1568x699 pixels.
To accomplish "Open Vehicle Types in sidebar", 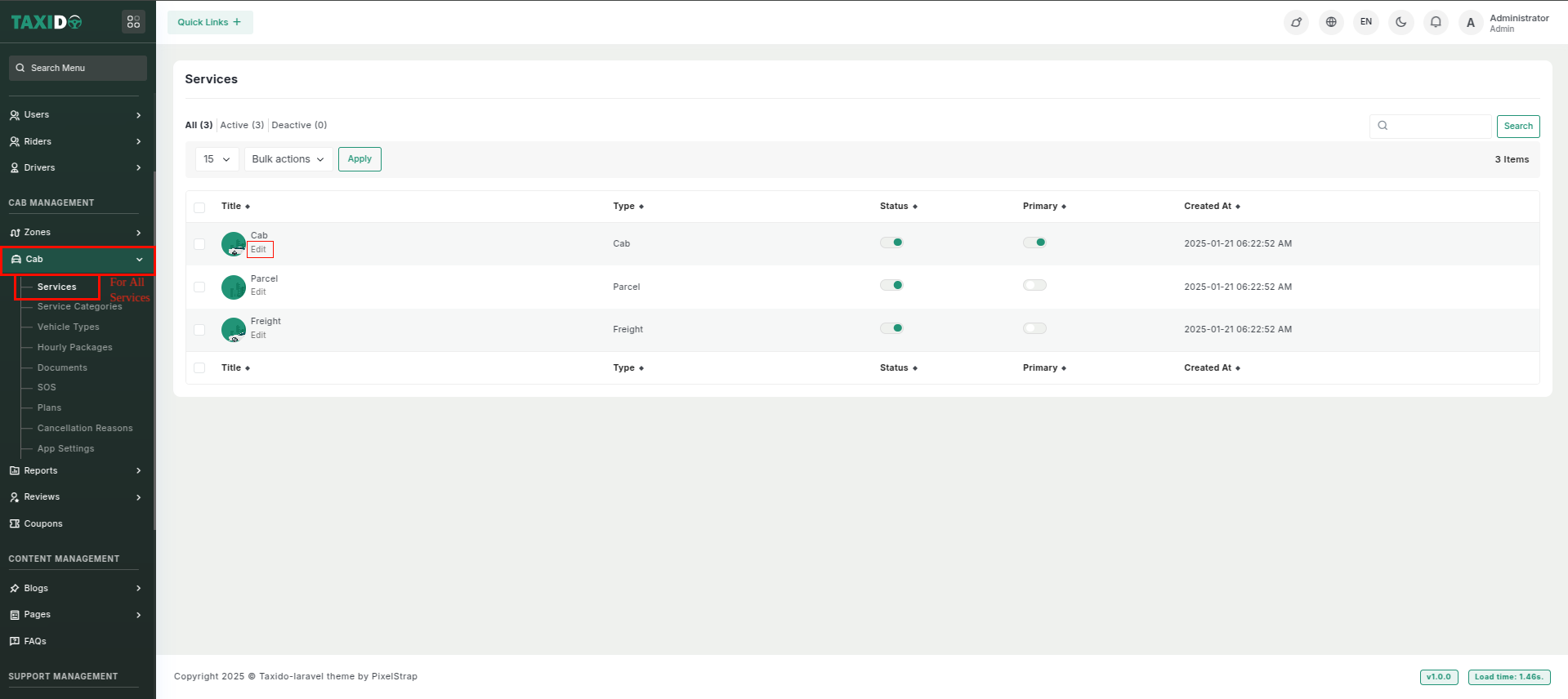I will coord(69,327).
